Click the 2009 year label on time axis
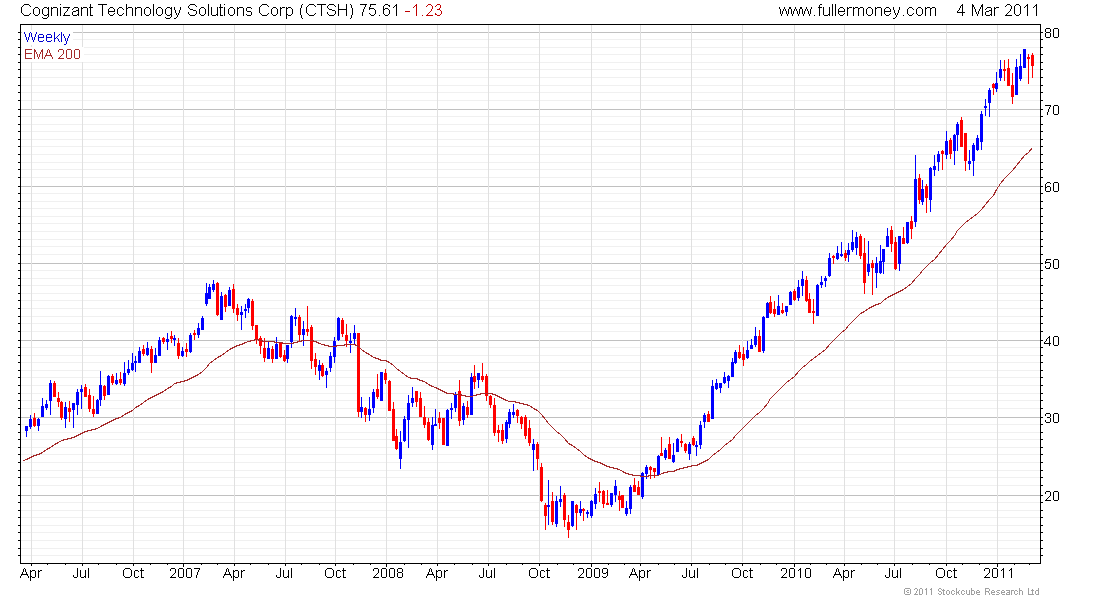The width and height of the screenshot is (1100, 600). (x=593, y=573)
